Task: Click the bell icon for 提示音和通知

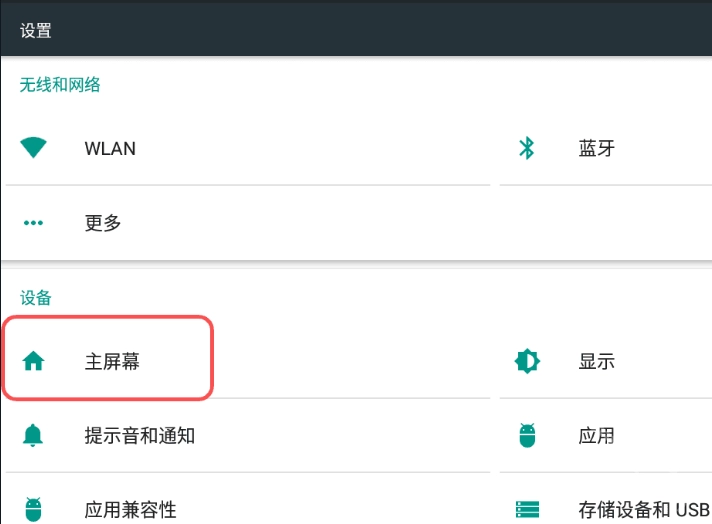Action: (34, 435)
